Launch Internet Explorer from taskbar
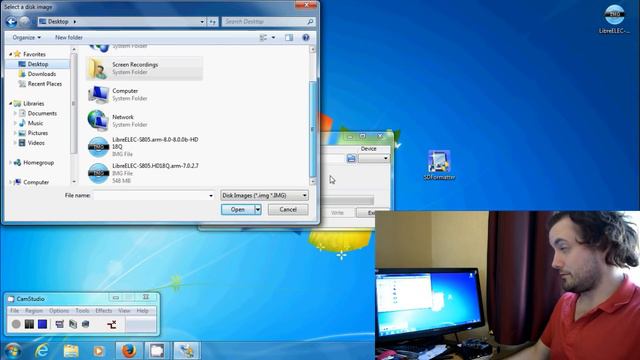This screenshot has height=360, width=640. (42, 351)
